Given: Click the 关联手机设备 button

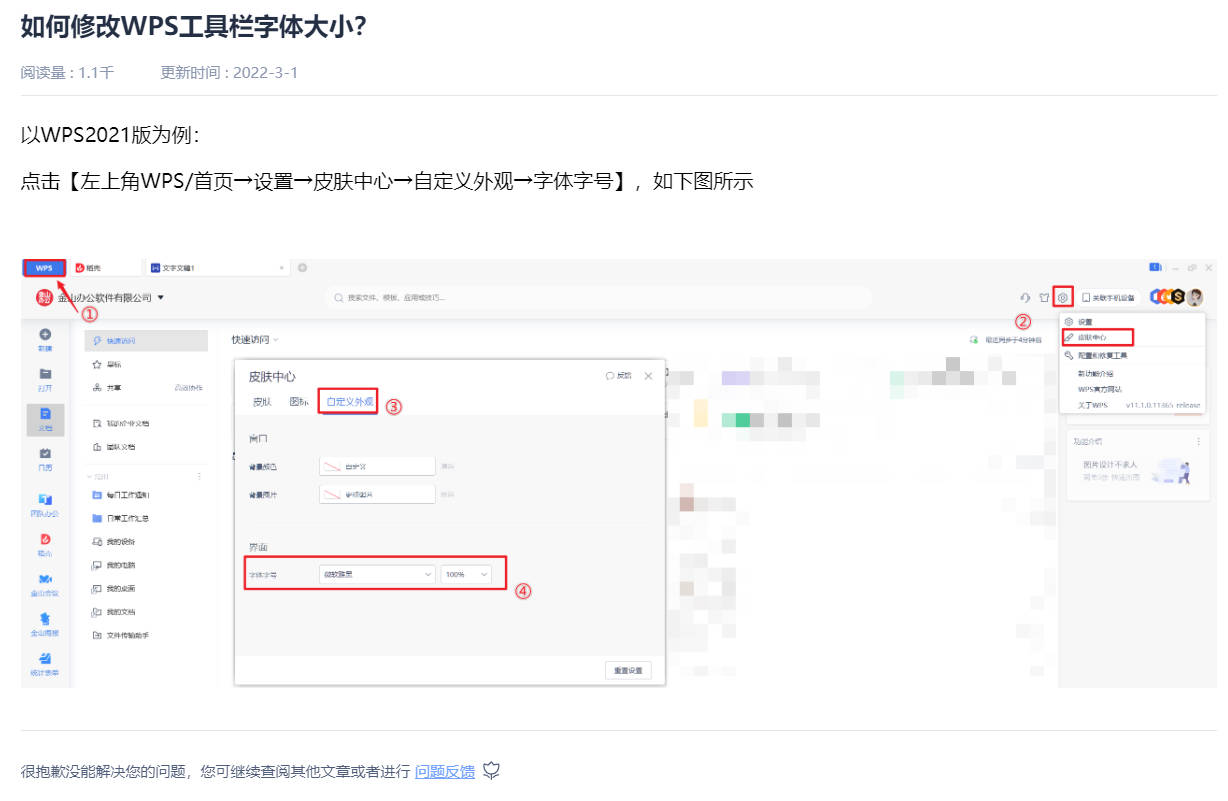Looking at the screenshot, I should click(1108, 297).
